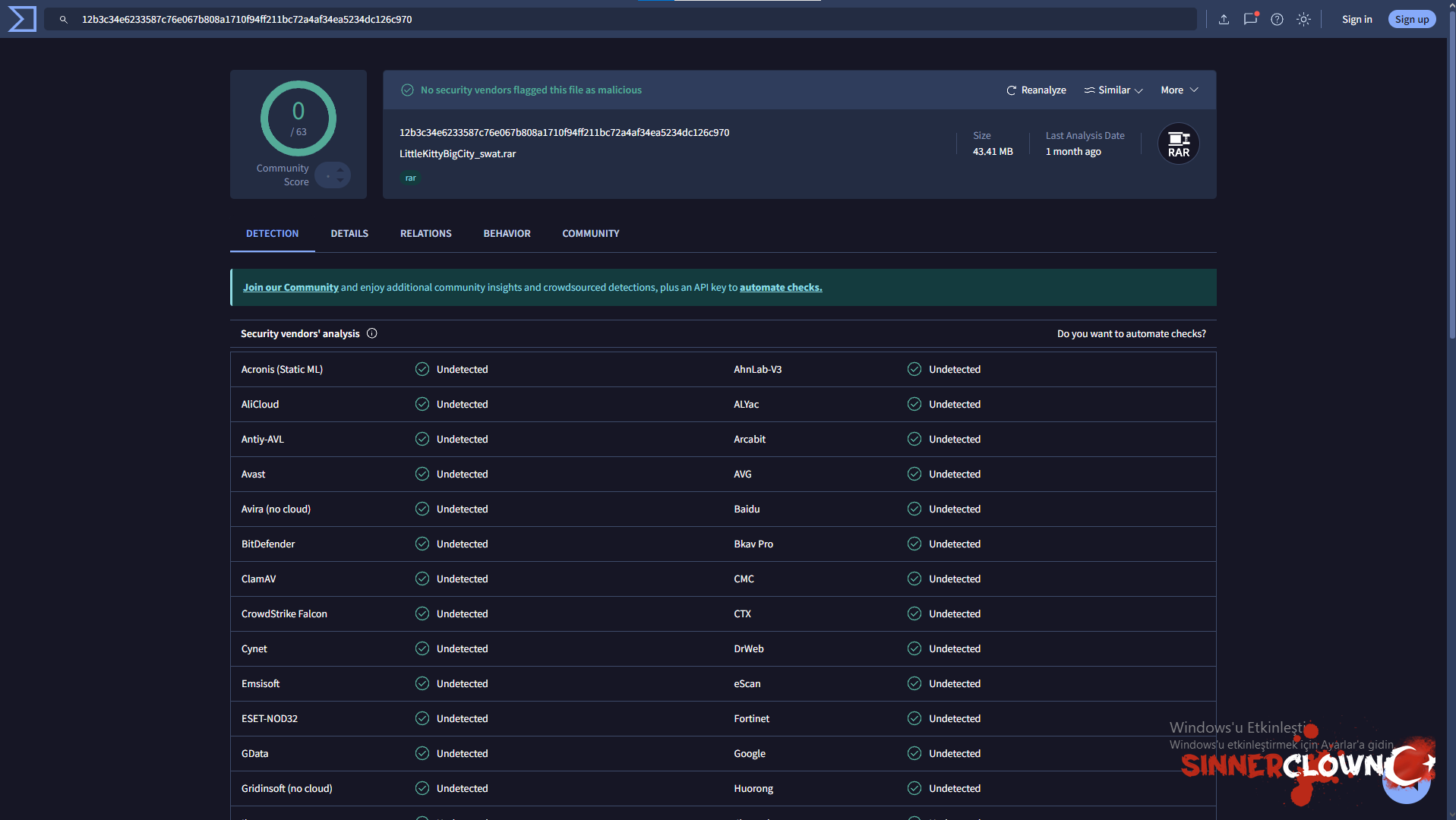Switch to the DETECTION tab
The height and width of the screenshot is (820, 1456).
coord(273,234)
